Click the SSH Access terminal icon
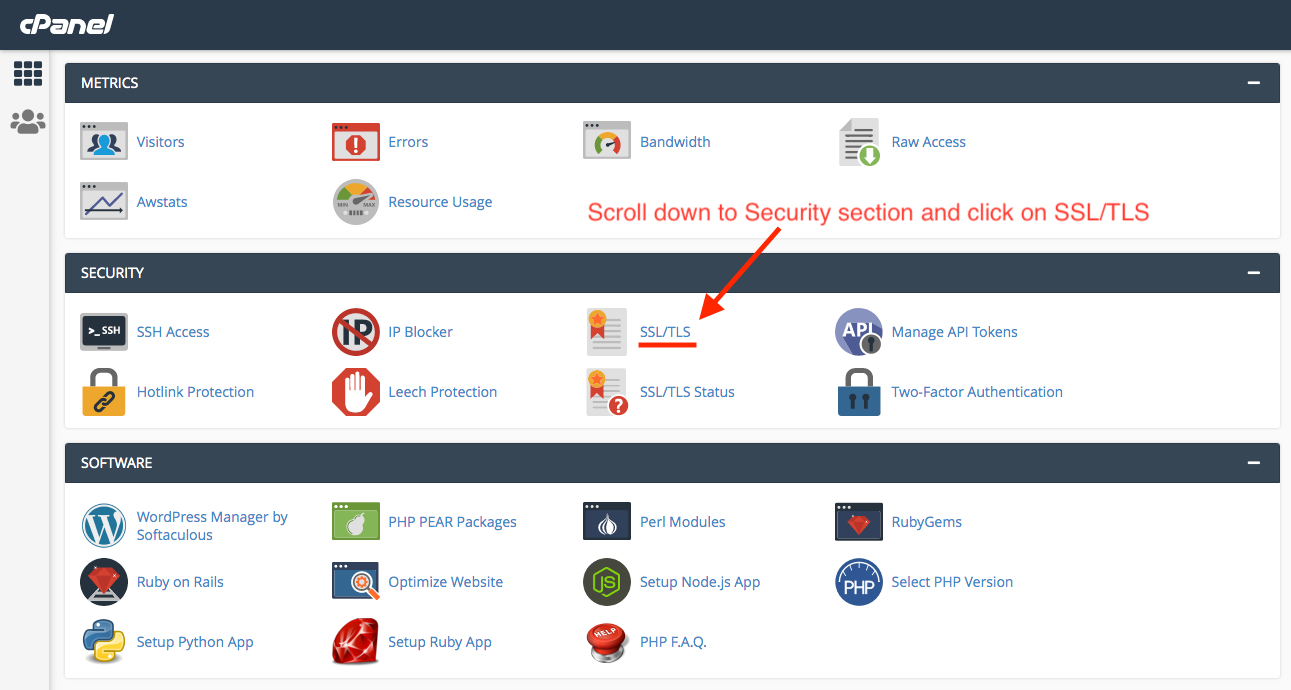This screenshot has height=690, width=1291. tap(103, 332)
